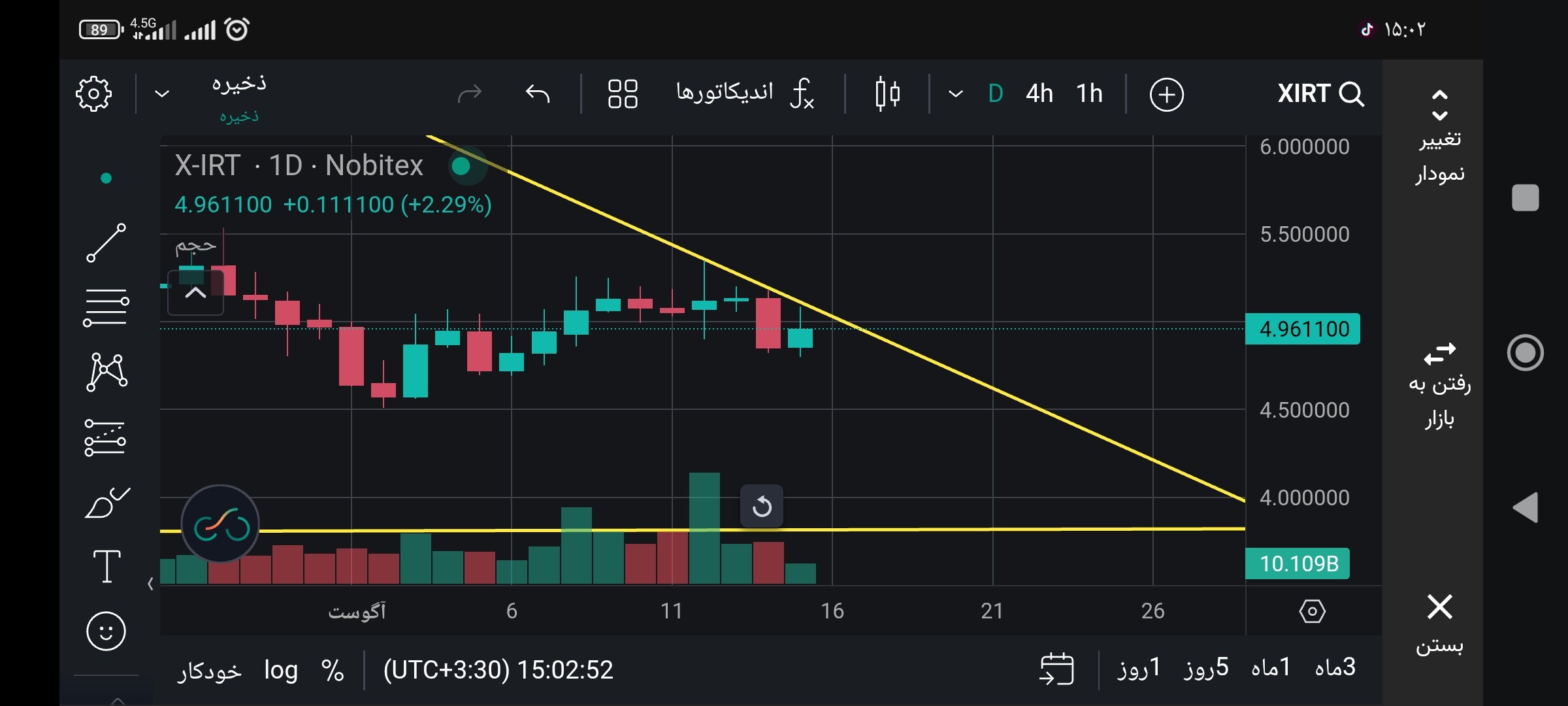This screenshot has width=1568, height=706.
Task: Collapse the left drawing toolbar arrow
Action: pos(150,583)
